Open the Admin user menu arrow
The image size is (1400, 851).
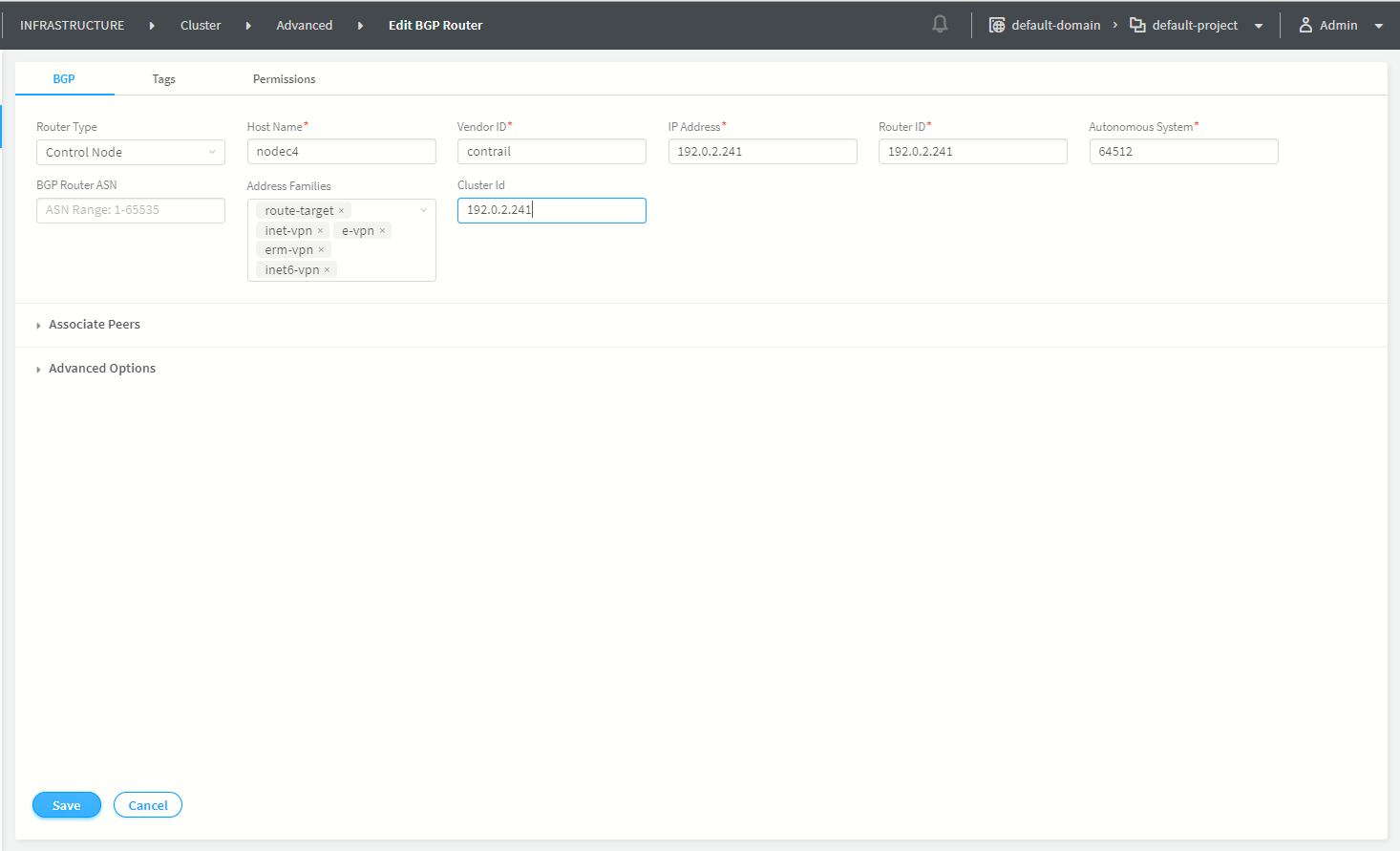1378,26
